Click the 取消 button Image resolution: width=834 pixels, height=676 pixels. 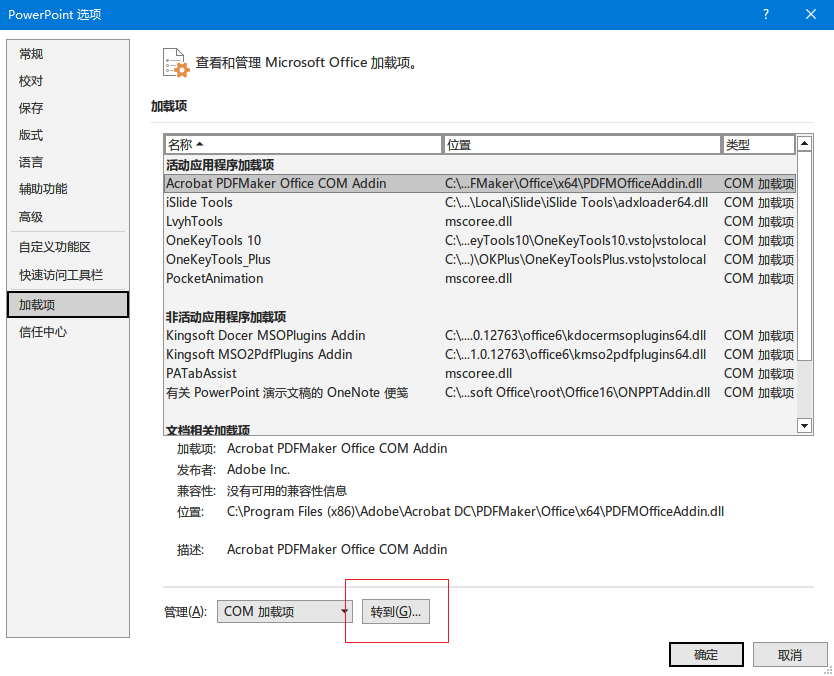(x=790, y=655)
